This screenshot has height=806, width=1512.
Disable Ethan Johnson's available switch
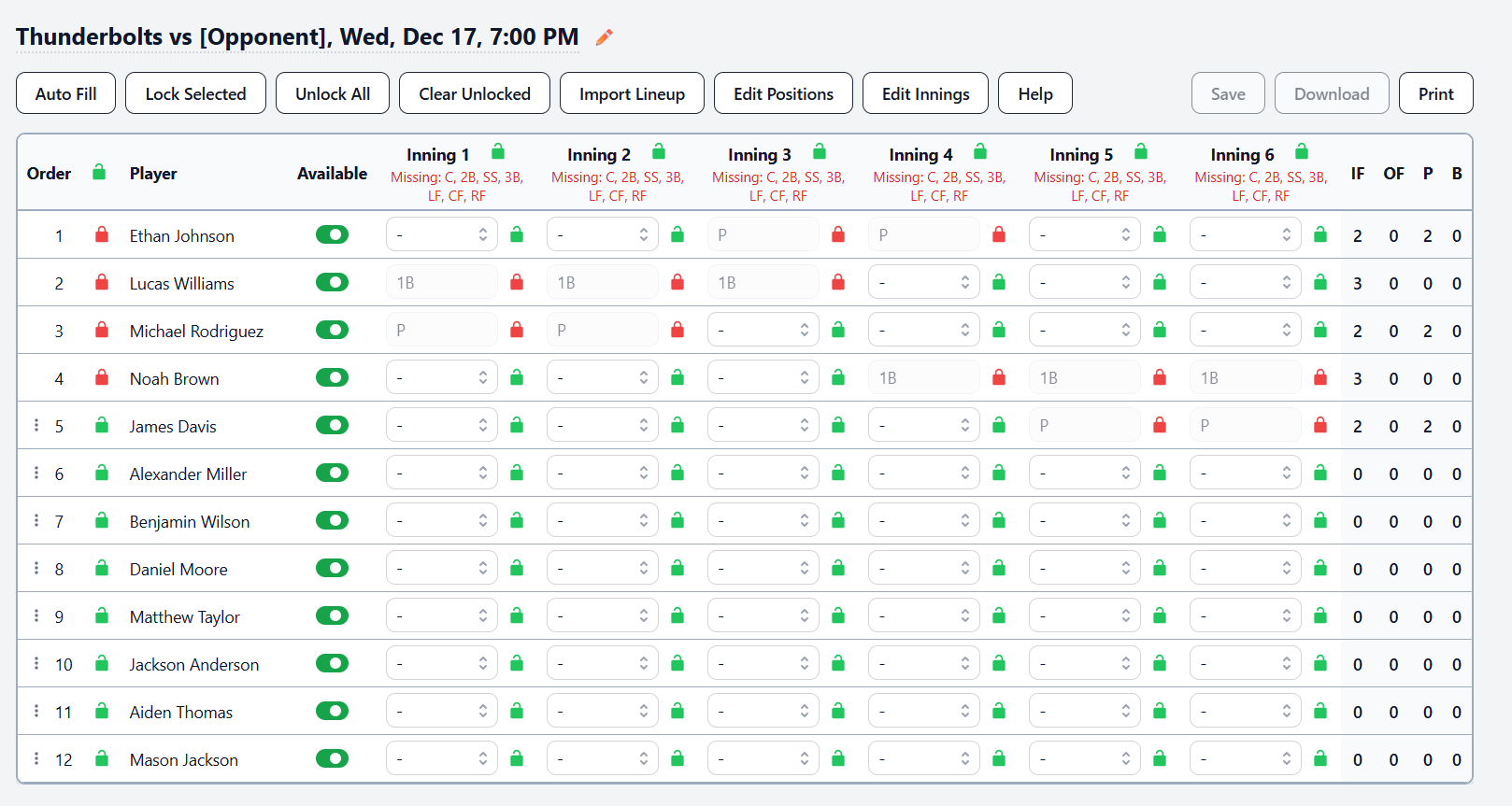coord(332,235)
